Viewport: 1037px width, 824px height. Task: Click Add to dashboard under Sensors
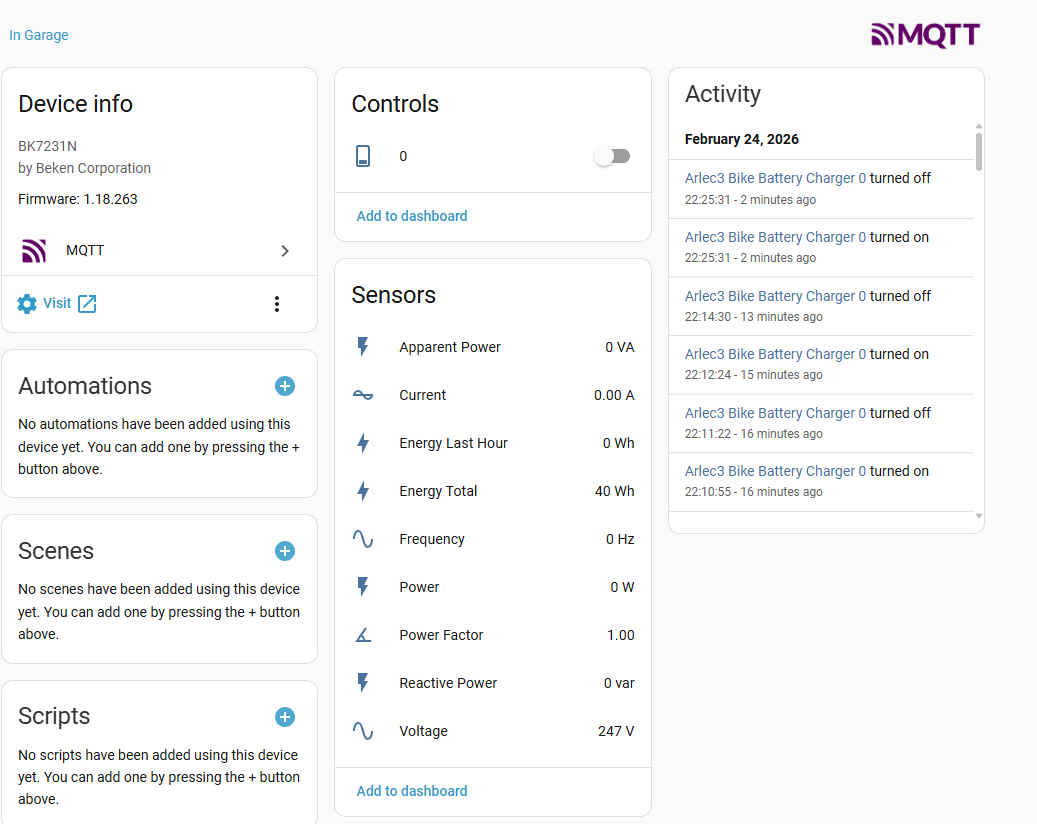pyautogui.click(x=412, y=791)
